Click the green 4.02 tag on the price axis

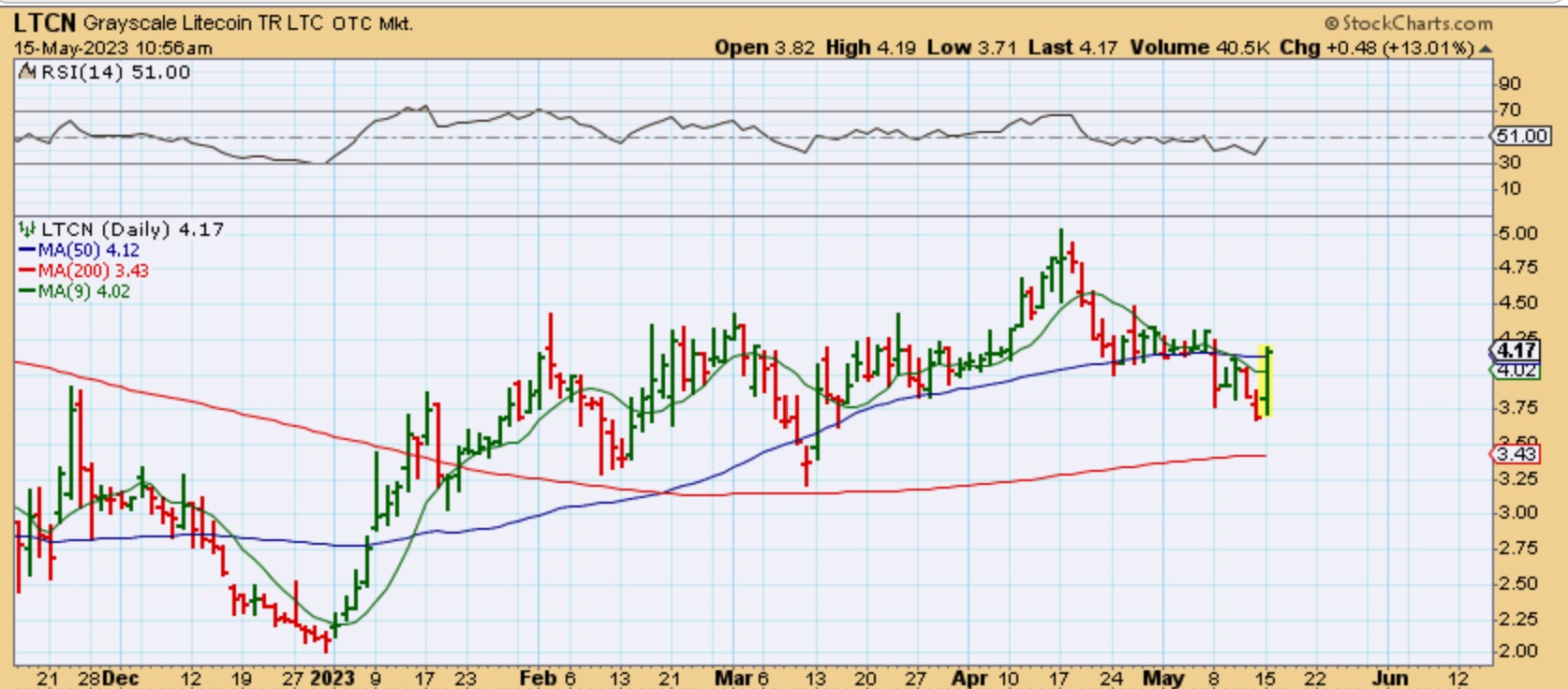(1516, 370)
